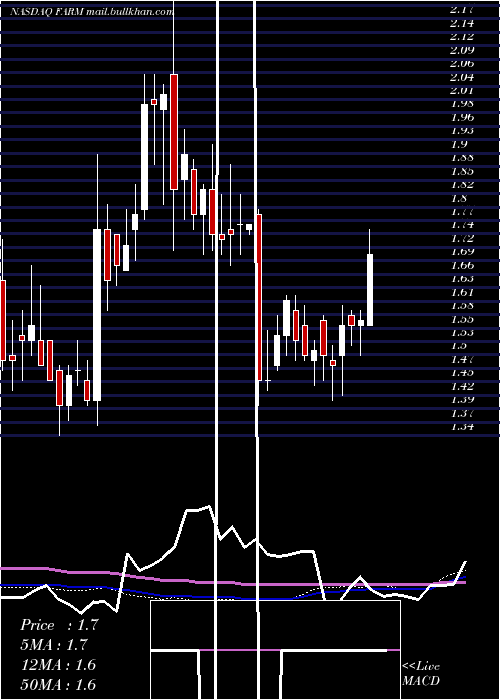Click the tall red candlestick topping at 2.04
The height and width of the screenshot is (700, 500).
pyautogui.click(x=174, y=132)
